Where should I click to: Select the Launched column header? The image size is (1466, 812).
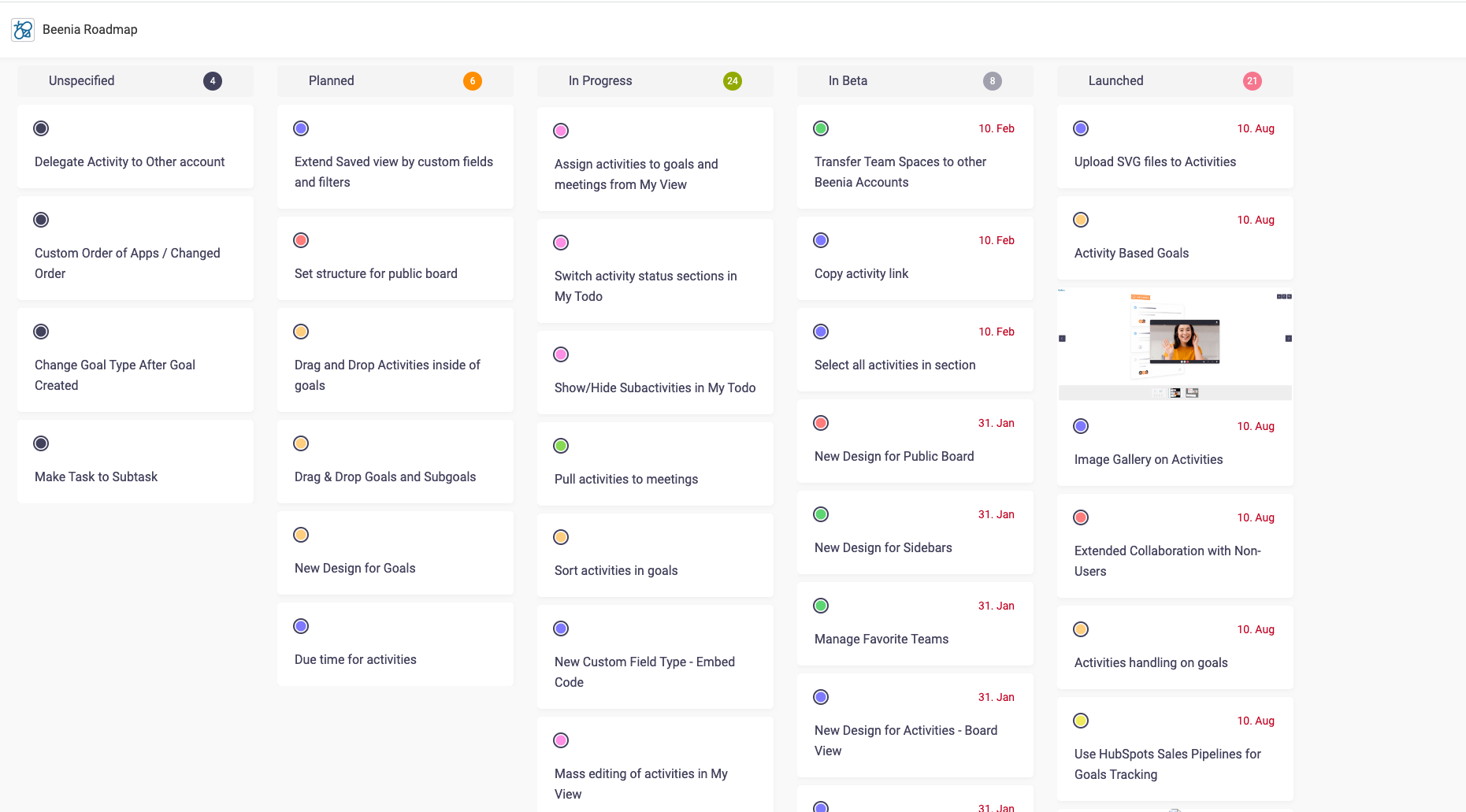(1115, 81)
